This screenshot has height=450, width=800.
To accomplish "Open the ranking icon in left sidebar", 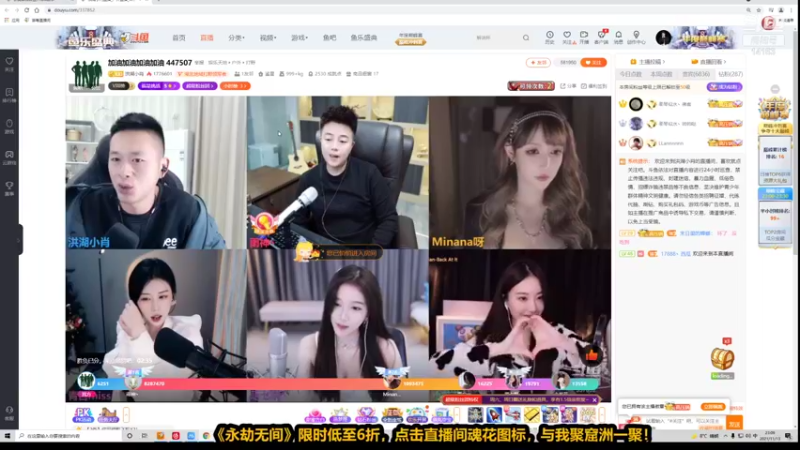I will [9, 95].
